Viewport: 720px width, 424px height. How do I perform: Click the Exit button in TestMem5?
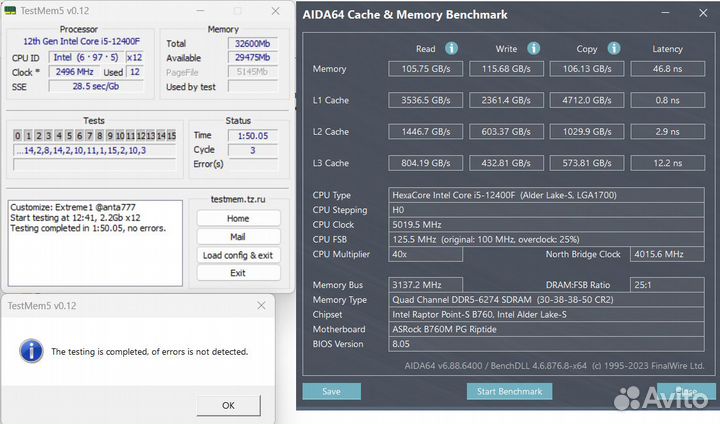(x=238, y=273)
